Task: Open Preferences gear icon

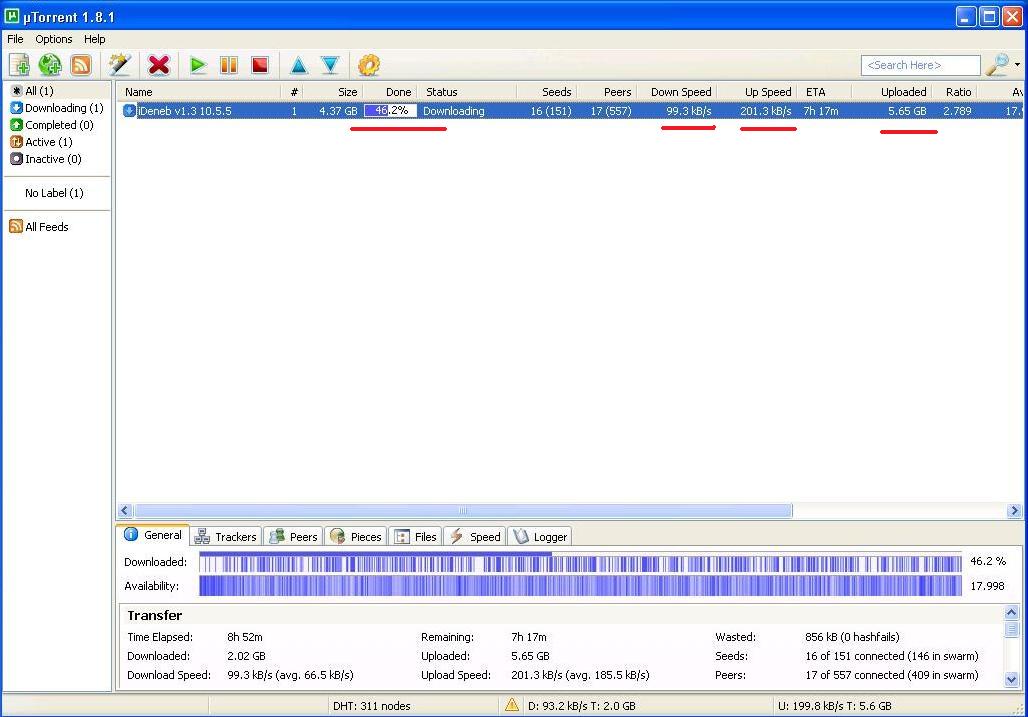Action: coord(368,65)
